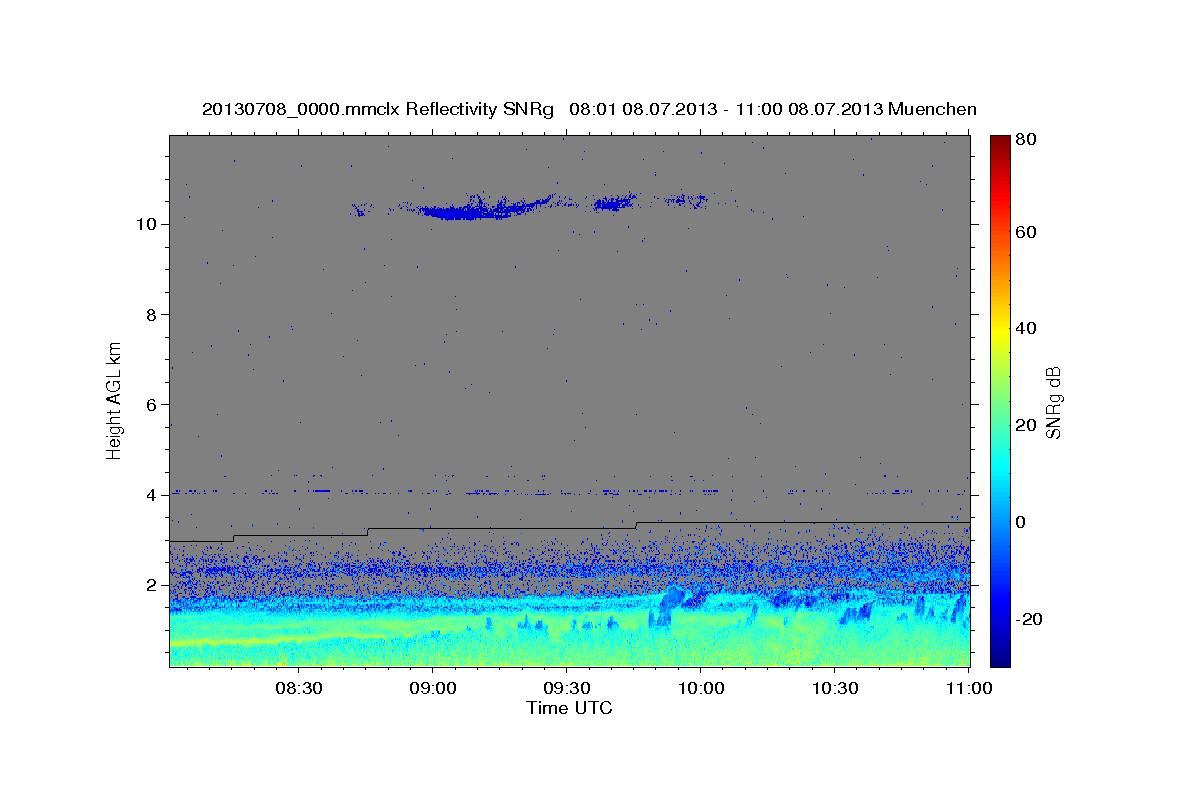Click the colorbar value label 80
This screenshot has height=800, width=1200.
click(1025, 140)
